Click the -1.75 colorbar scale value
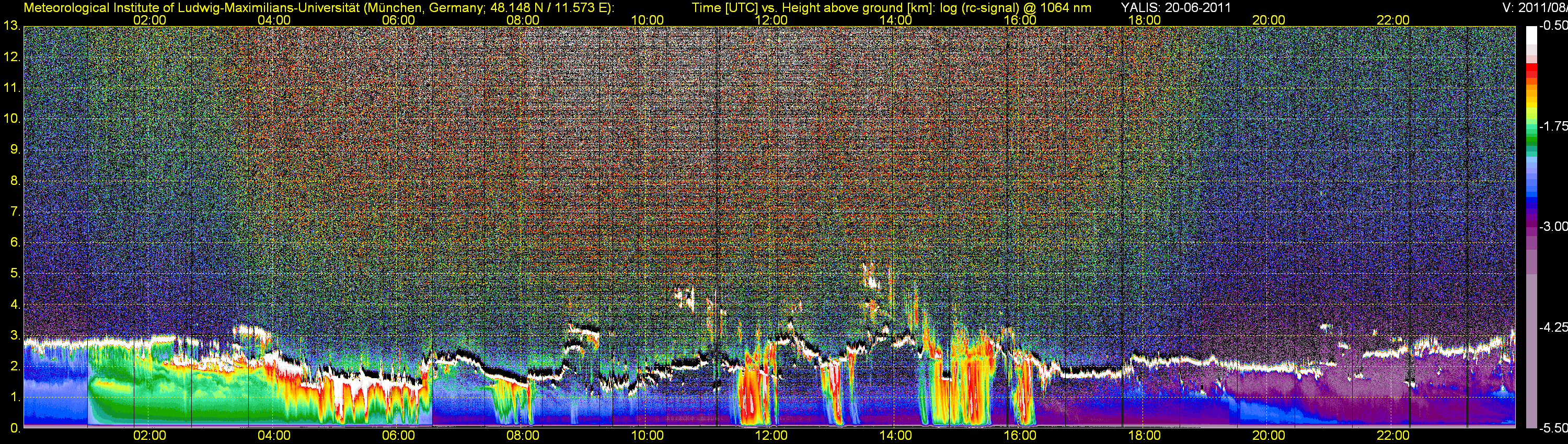This screenshot has width=1568, height=444. (x=1553, y=126)
